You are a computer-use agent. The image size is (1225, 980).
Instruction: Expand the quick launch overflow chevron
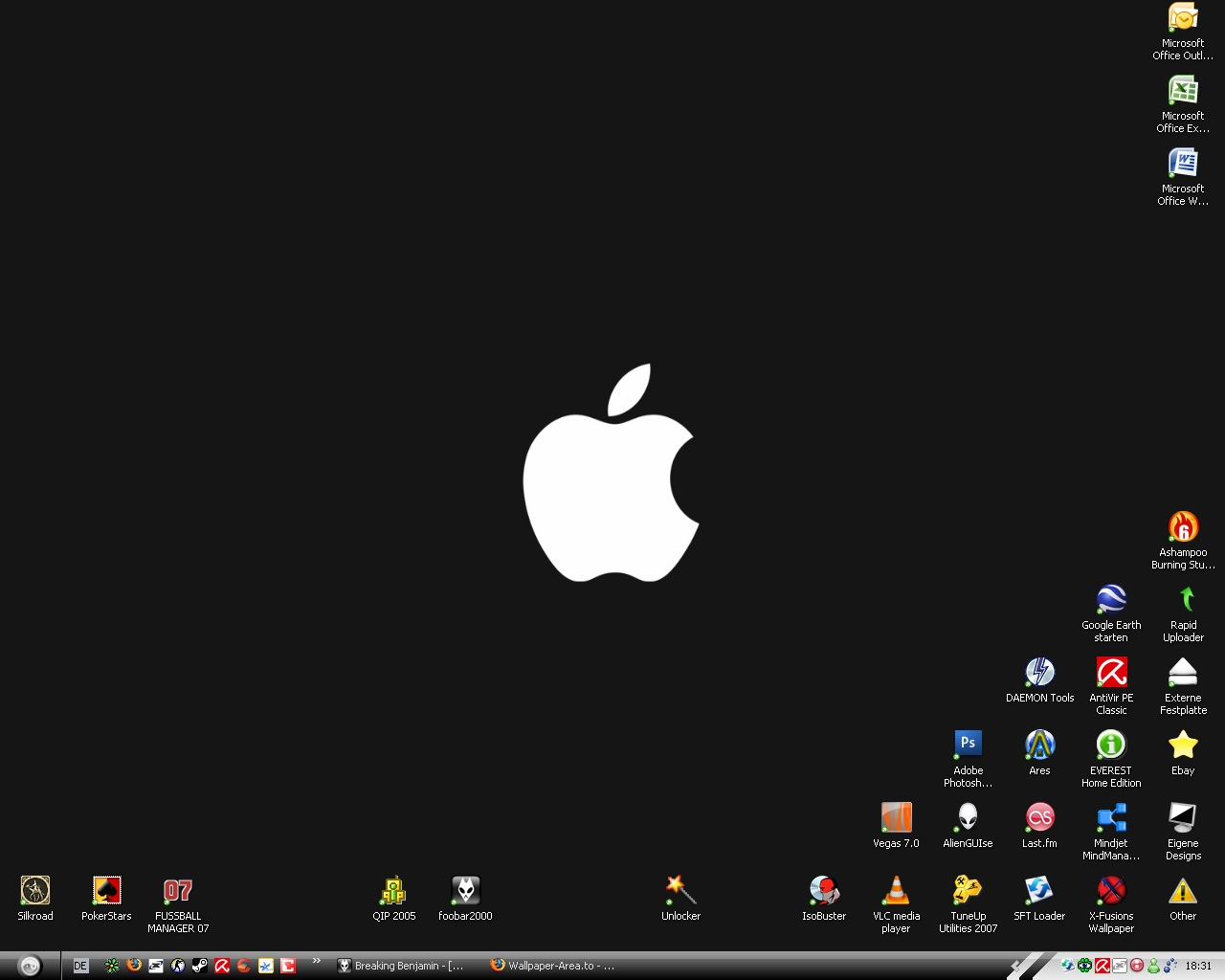pyautogui.click(x=316, y=962)
